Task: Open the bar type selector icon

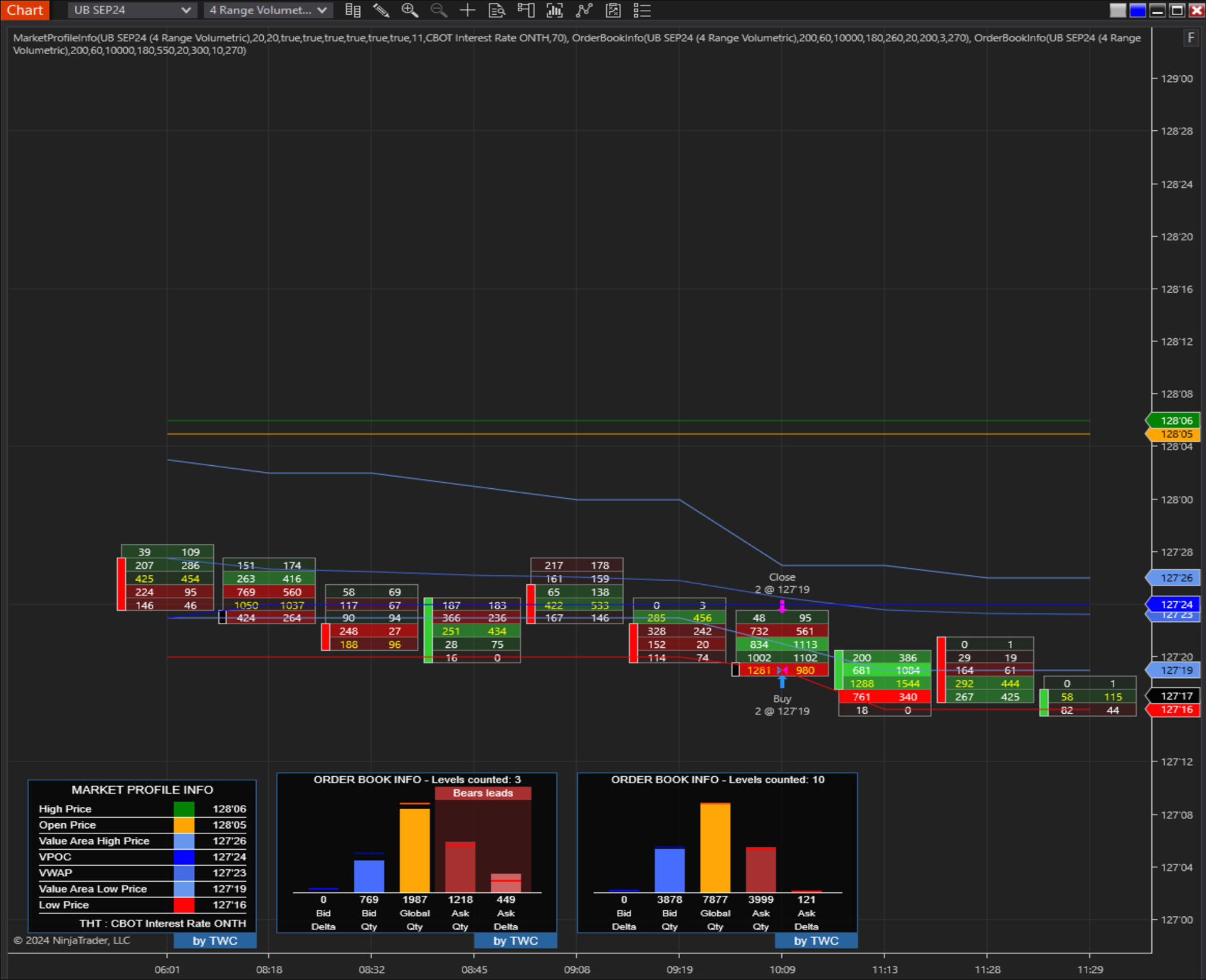Action: [x=352, y=10]
